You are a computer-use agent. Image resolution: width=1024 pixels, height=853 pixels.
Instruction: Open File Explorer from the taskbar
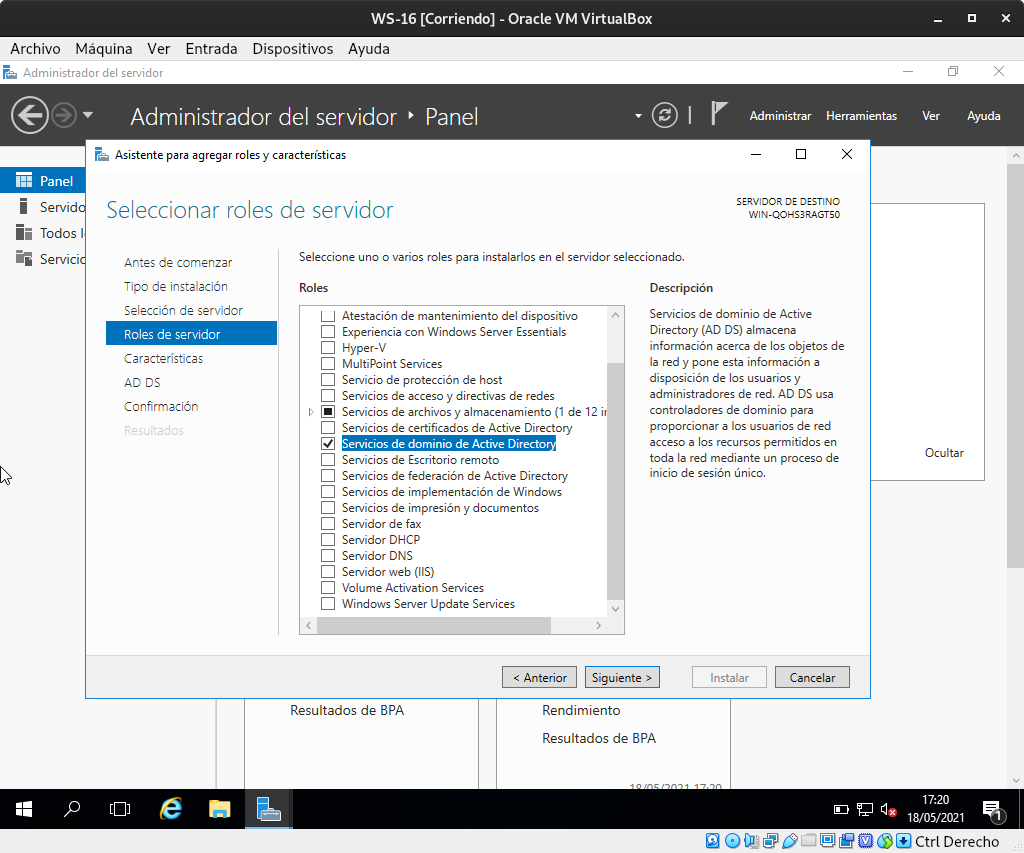[x=220, y=809]
